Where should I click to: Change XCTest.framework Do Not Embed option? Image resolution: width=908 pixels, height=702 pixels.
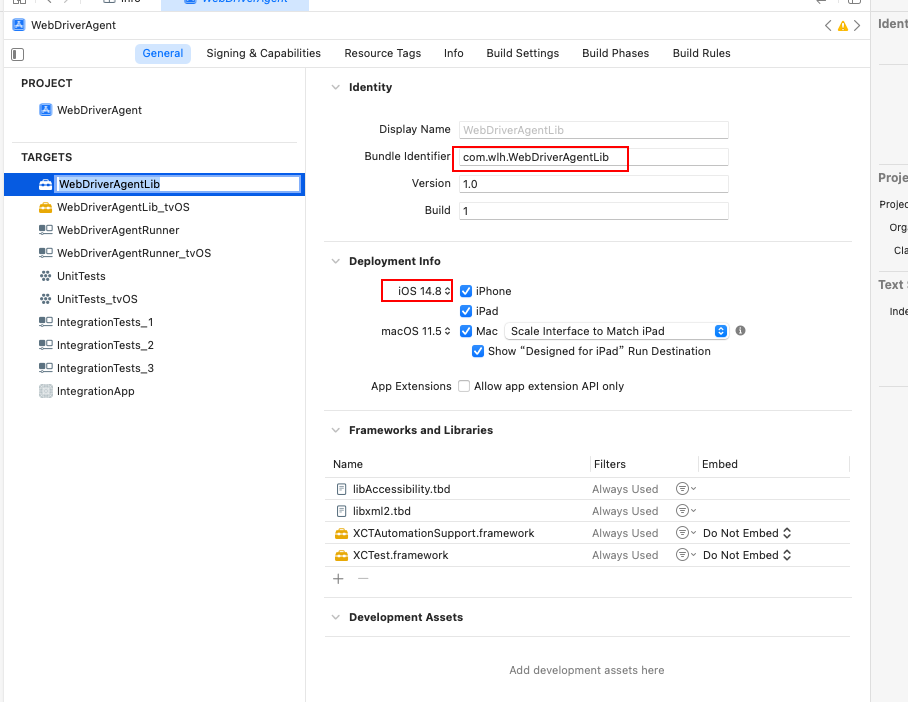click(x=746, y=555)
